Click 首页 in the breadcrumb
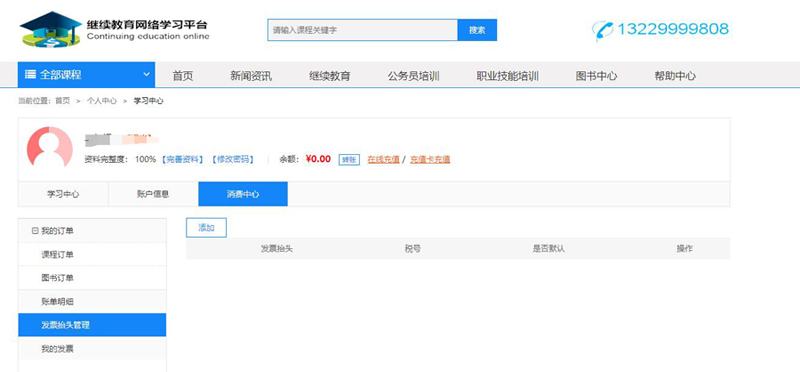Viewport: 800px width, 372px height. pos(63,101)
